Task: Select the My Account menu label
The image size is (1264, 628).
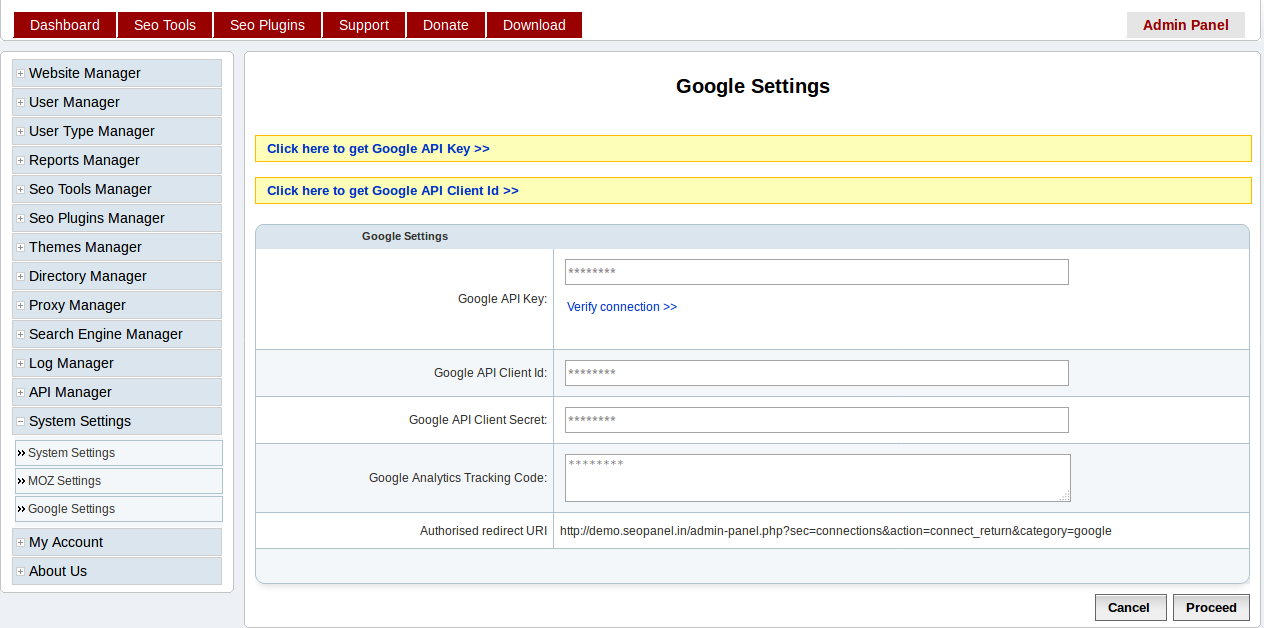Action: pos(66,543)
